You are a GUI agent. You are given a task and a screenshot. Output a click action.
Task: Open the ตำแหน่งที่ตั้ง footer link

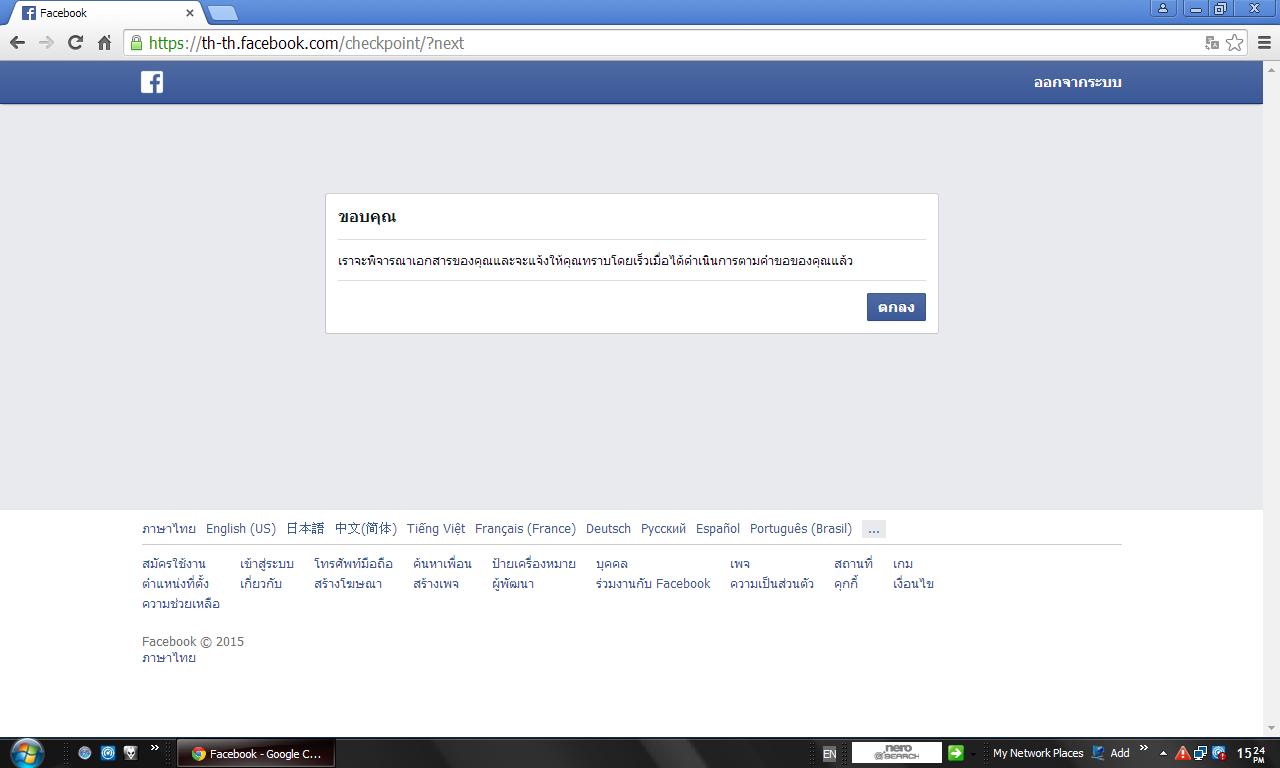175,584
